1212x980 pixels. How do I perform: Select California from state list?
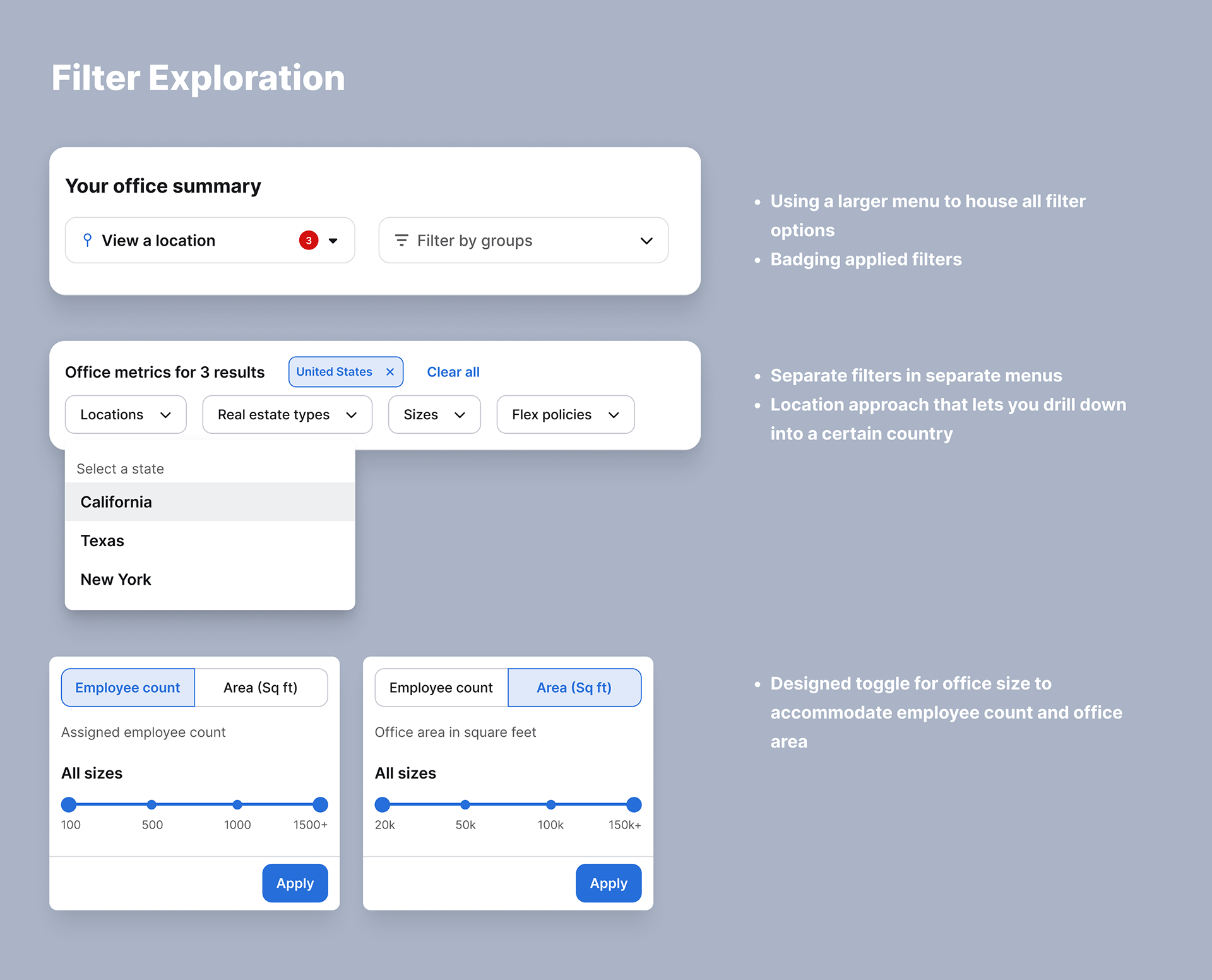pos(116,502)
